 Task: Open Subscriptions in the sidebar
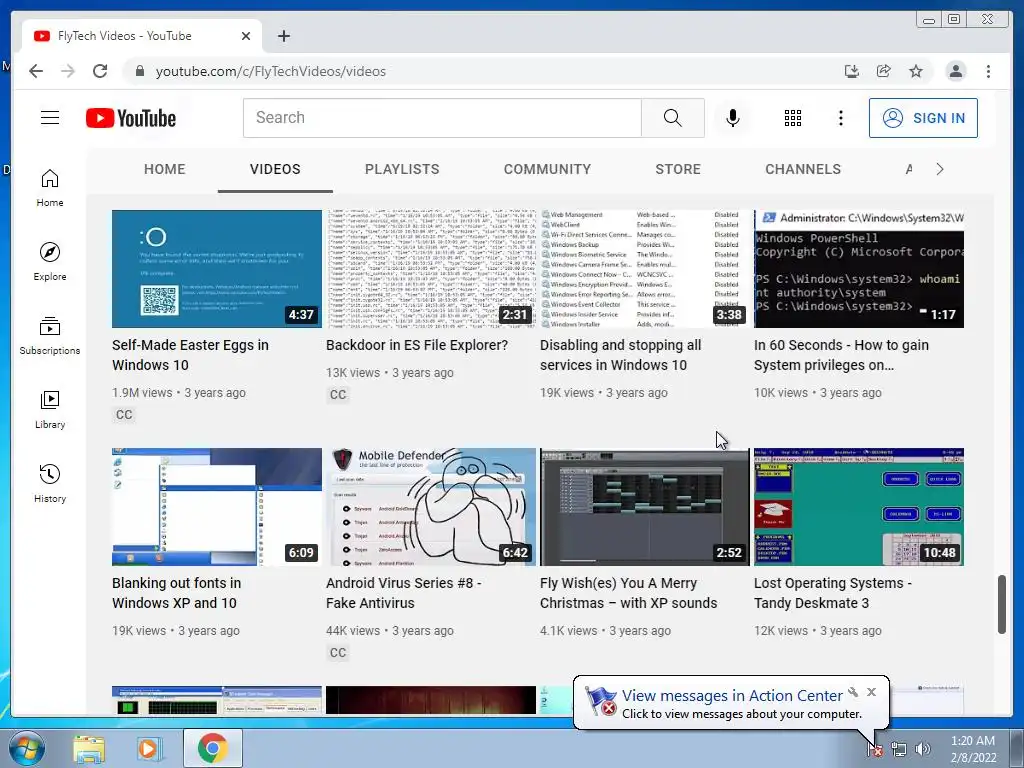pyautogui.click(x=50, y=336)
